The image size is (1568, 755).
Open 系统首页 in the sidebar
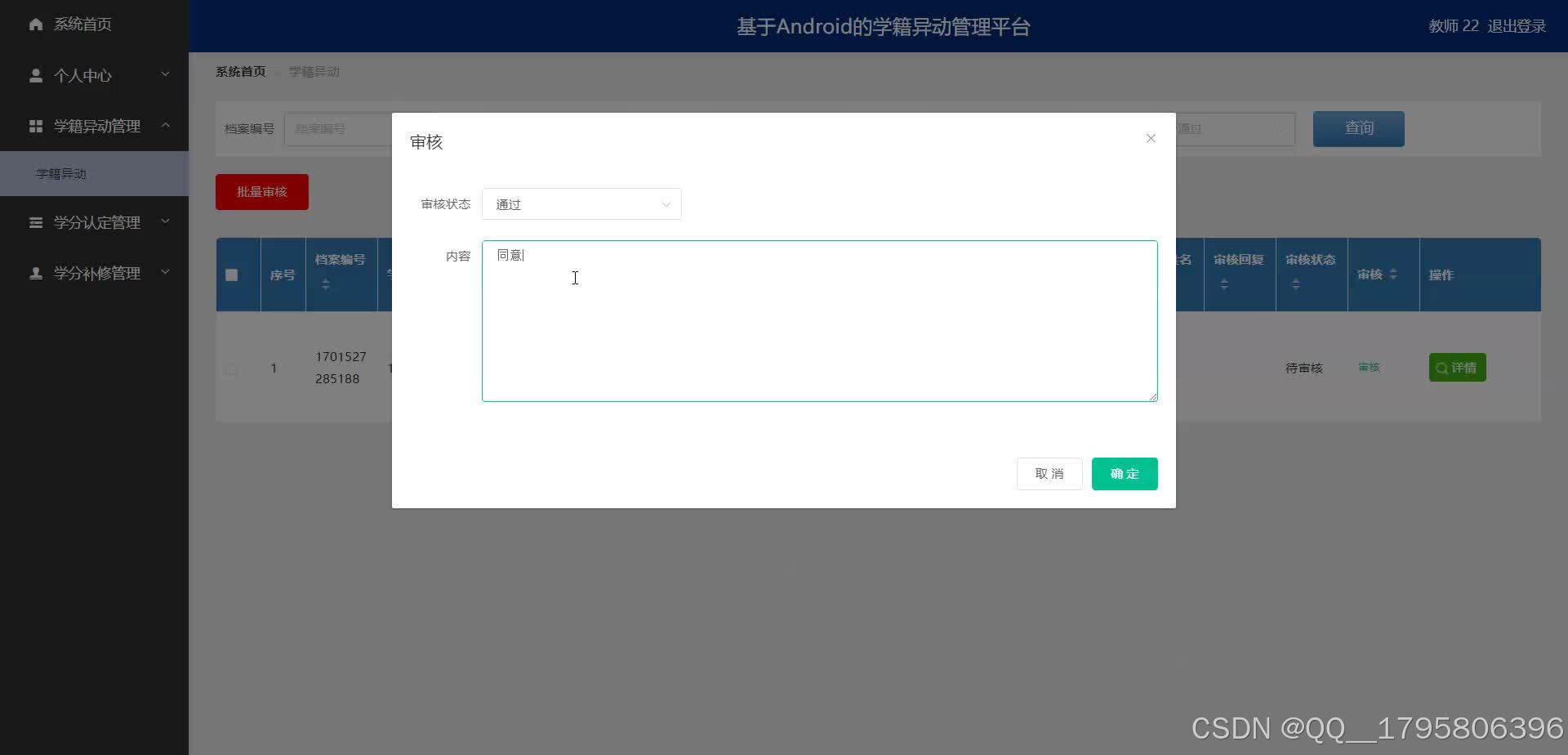pos(94,25)
